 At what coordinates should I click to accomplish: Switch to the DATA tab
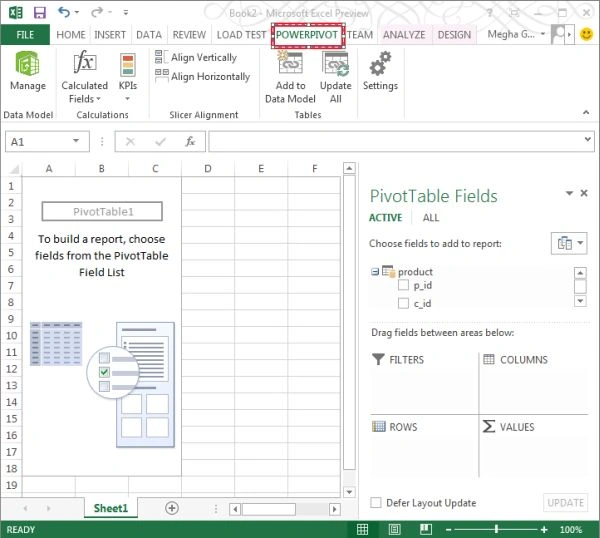[x=149, y=35]
